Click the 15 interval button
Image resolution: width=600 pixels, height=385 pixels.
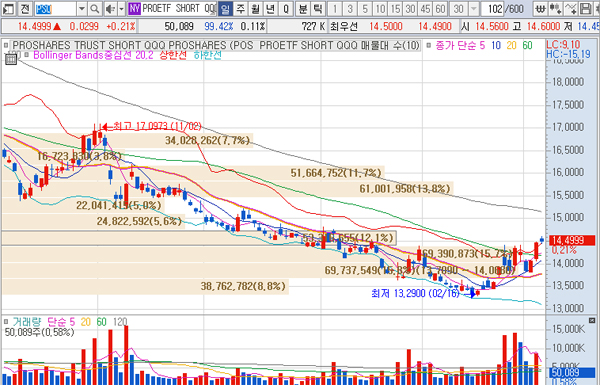(395, 8)
